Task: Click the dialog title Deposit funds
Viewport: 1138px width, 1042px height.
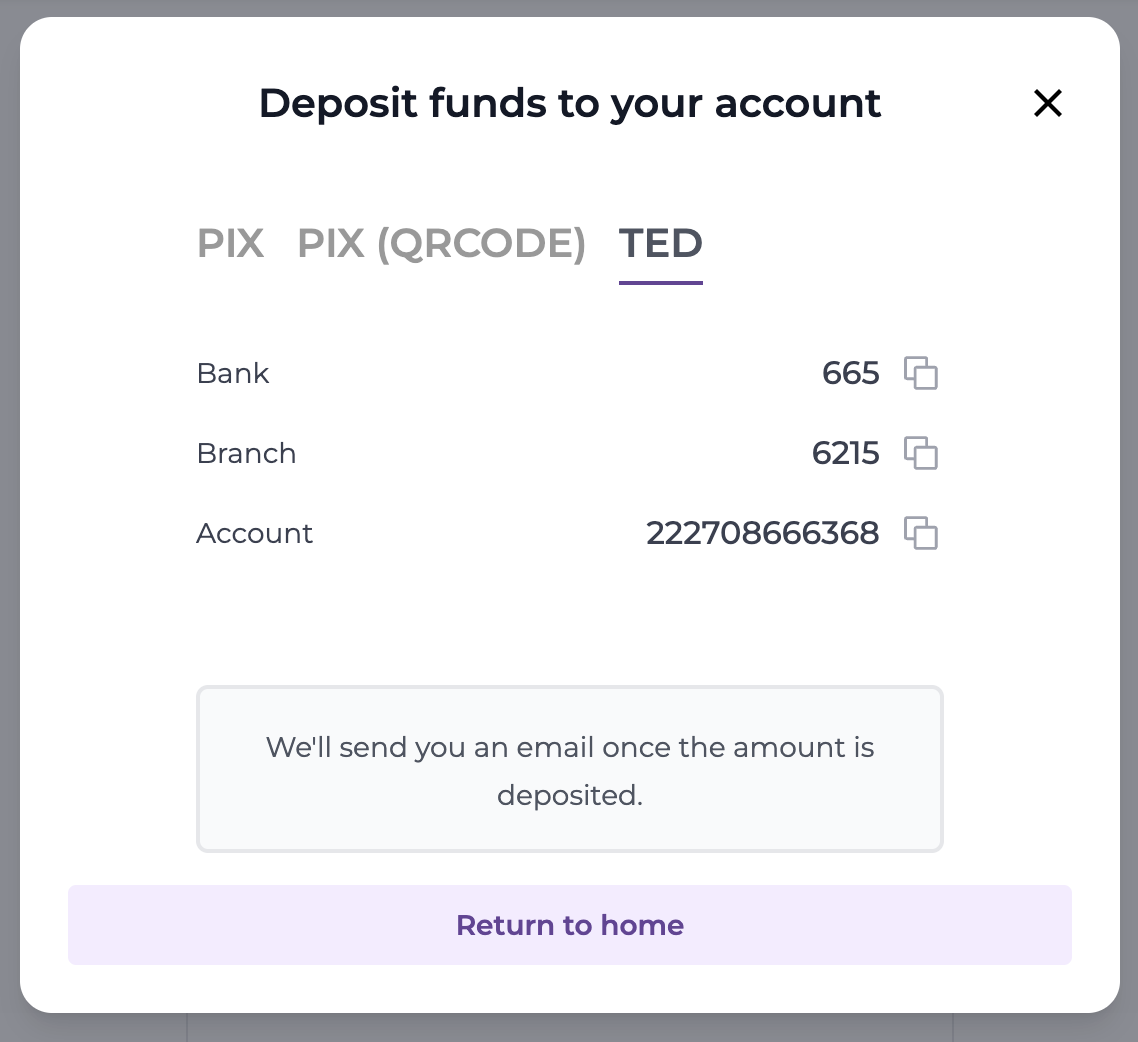Action: coord(569,103)
